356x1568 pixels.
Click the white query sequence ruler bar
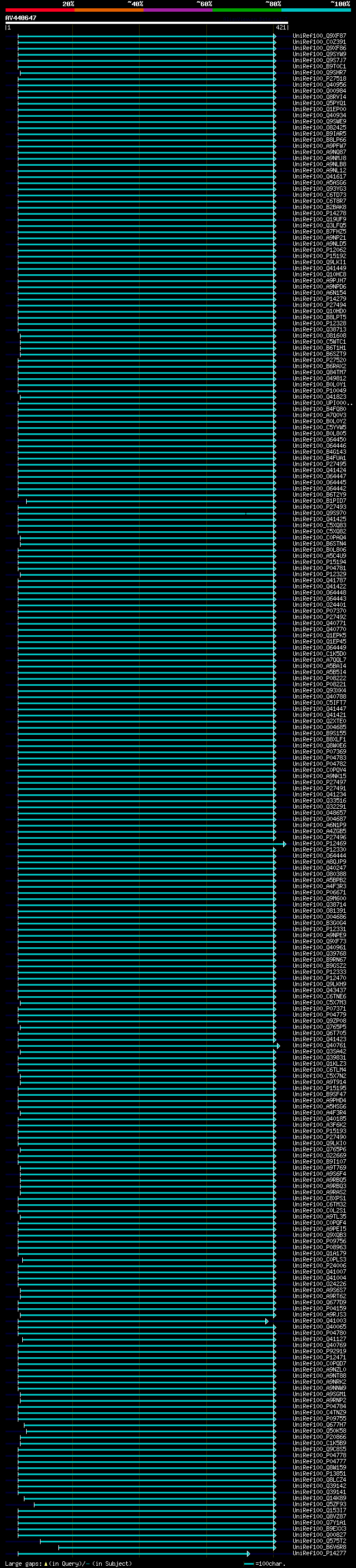[x=147, y=22]
